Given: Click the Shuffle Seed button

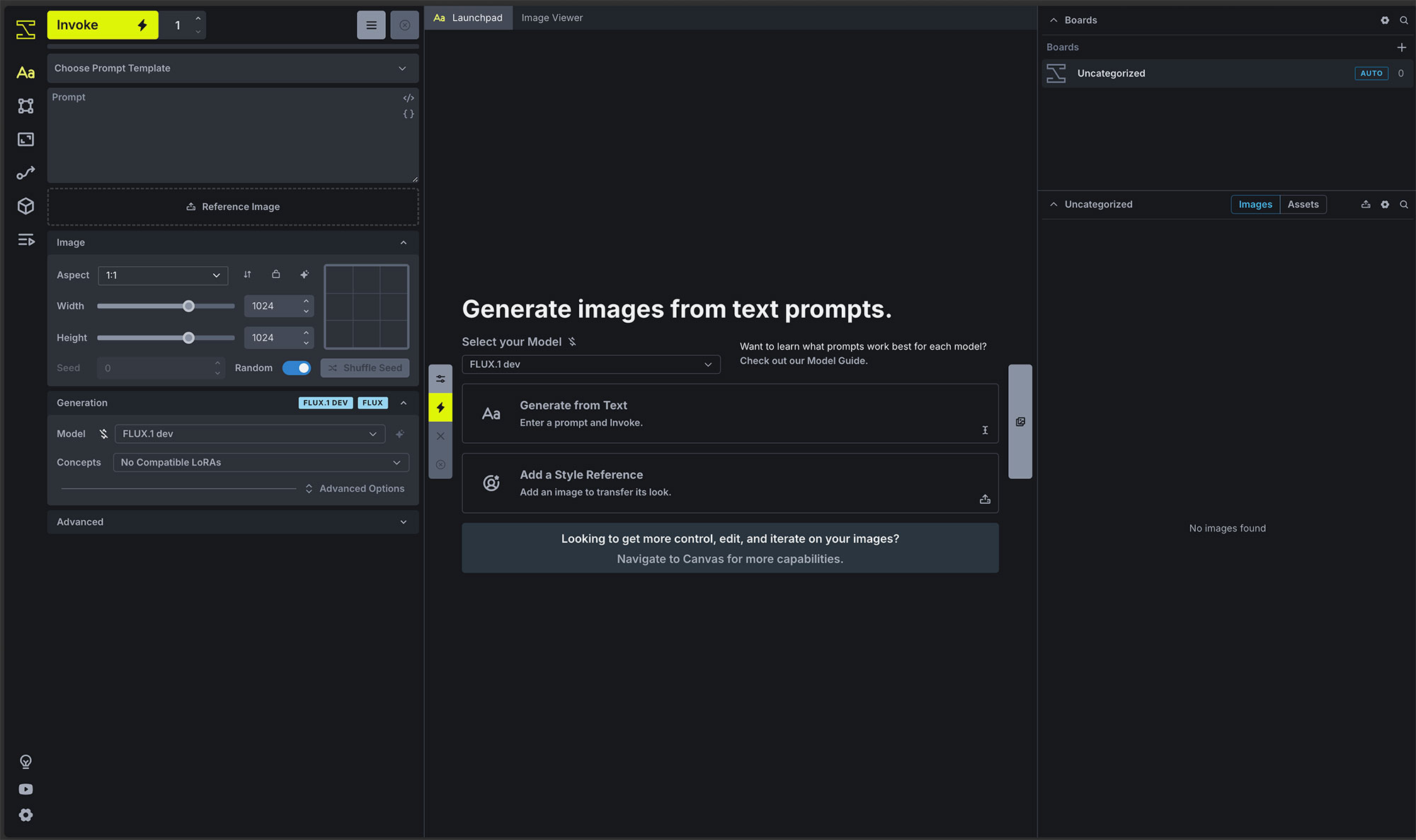Looking at the screenshot, I should [x=365, y=368].
